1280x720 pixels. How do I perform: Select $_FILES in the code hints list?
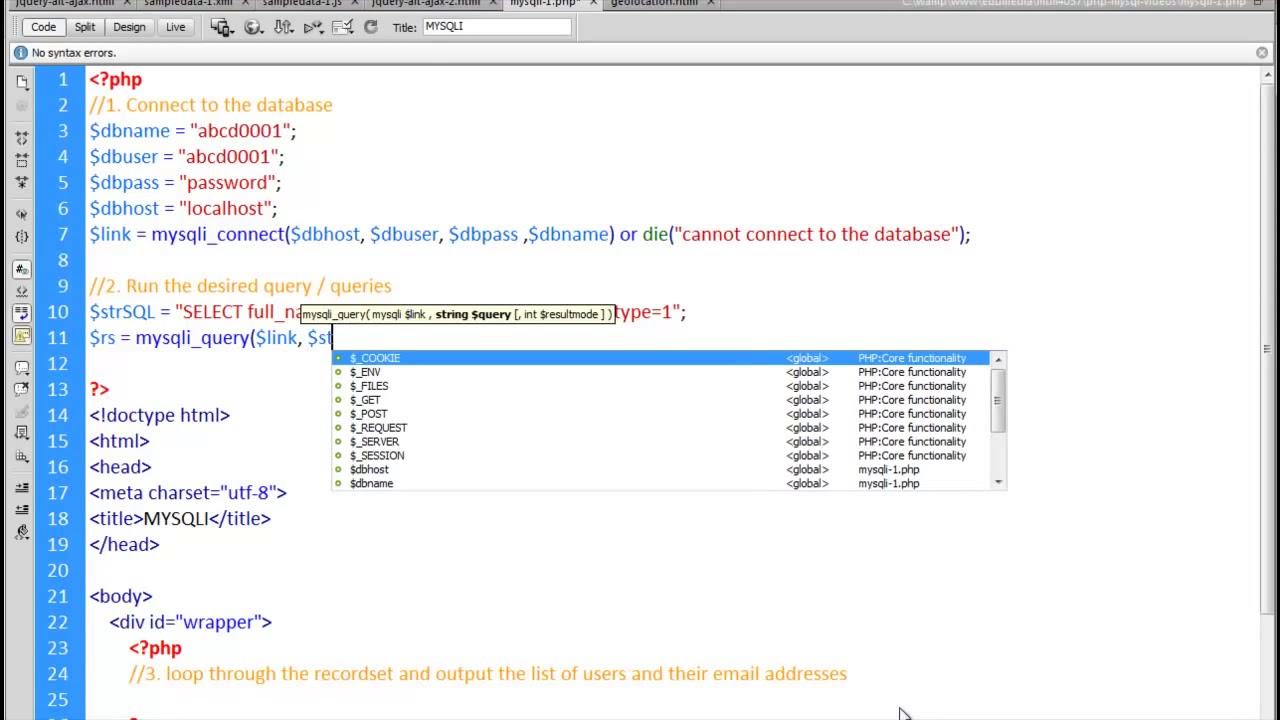(x=660, y=386)
